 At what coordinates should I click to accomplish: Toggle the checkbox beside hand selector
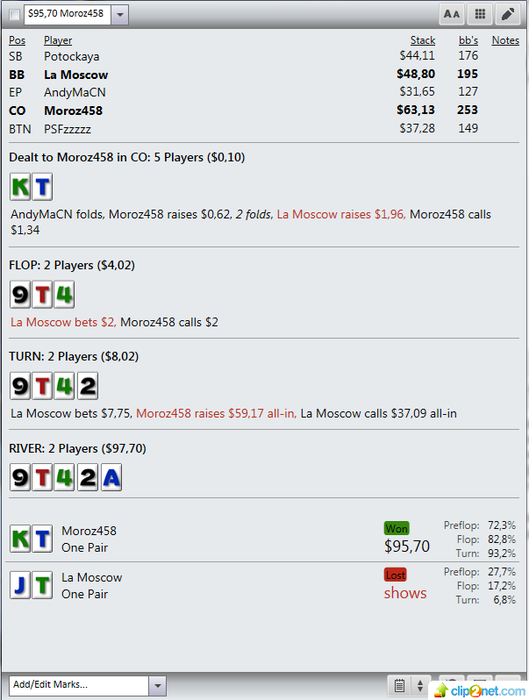coord(15,14)
